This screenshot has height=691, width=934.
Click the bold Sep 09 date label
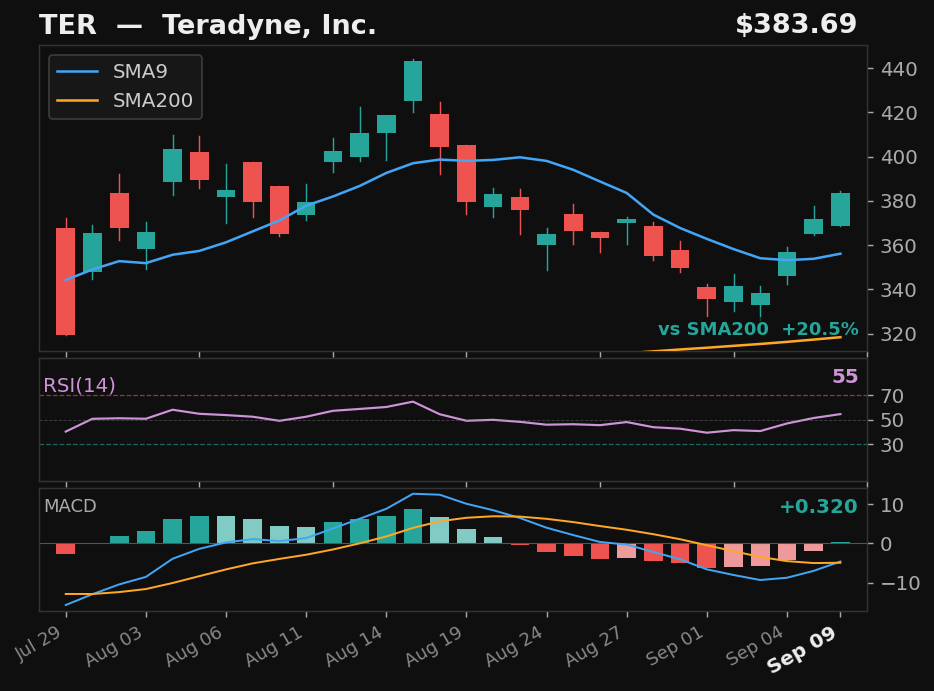pos(802,650)
